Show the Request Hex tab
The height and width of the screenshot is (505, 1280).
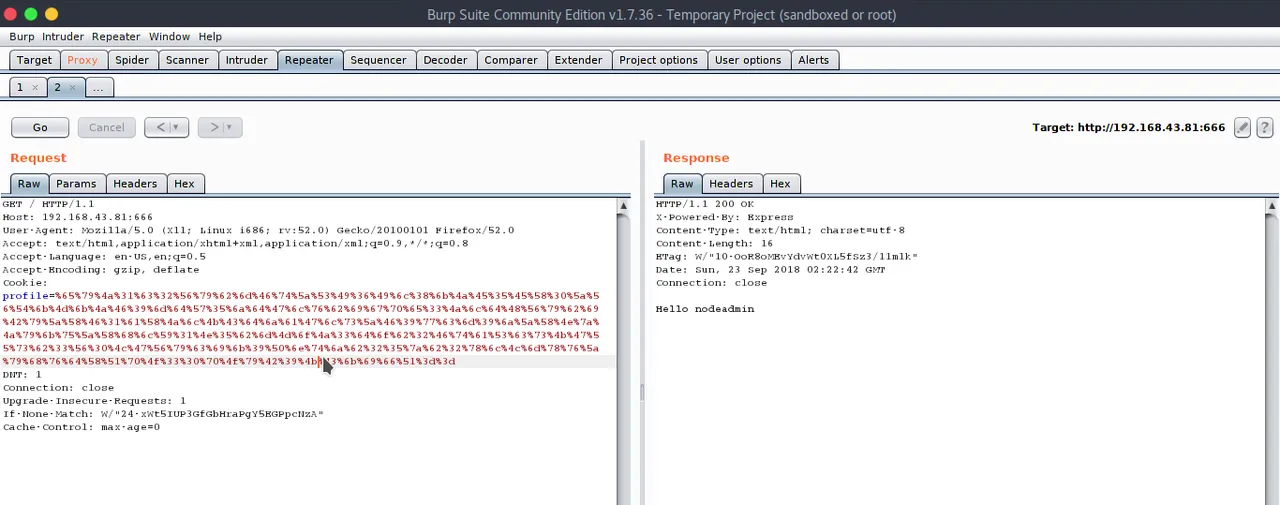pyautogui.click(x=184, y=184)
